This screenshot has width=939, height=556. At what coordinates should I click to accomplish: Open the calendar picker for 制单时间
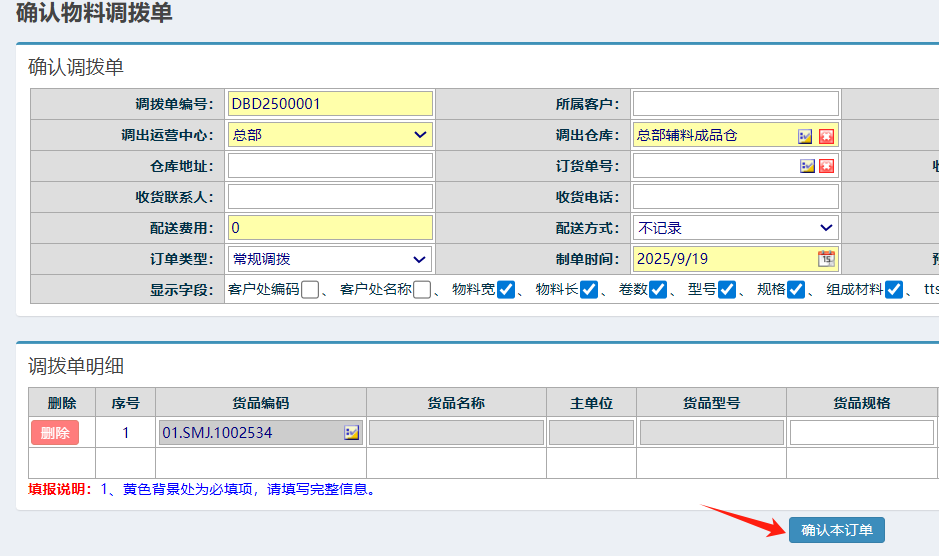tap(826, 259)
